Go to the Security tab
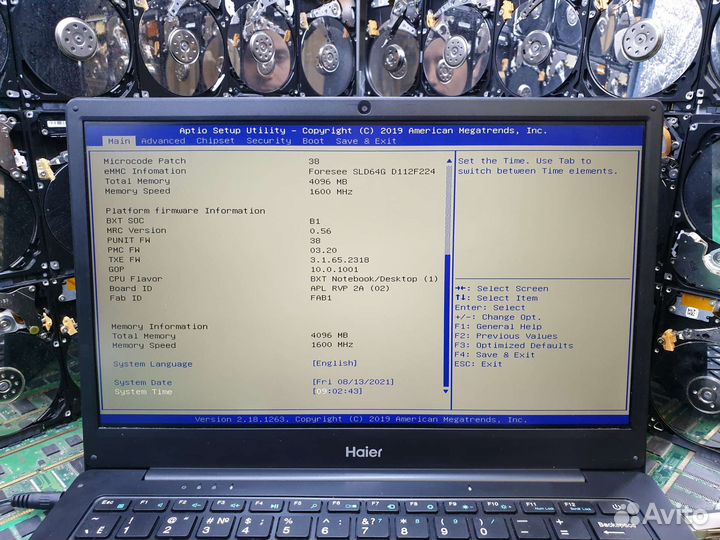Screen dimensions: 720x540 (269, 141)
